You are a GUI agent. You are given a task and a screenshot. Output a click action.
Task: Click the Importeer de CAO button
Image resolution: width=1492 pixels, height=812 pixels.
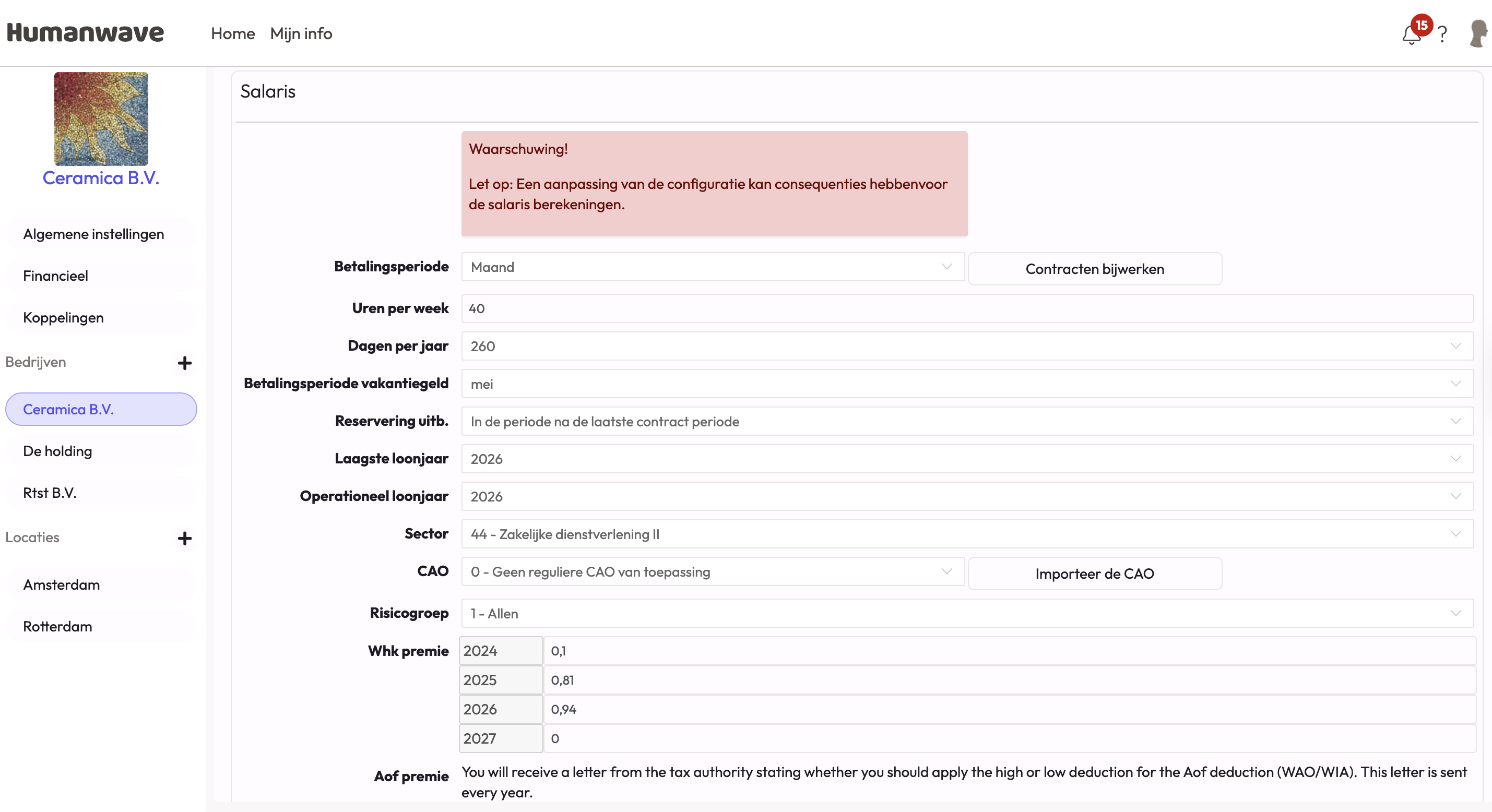[1094, 574]
